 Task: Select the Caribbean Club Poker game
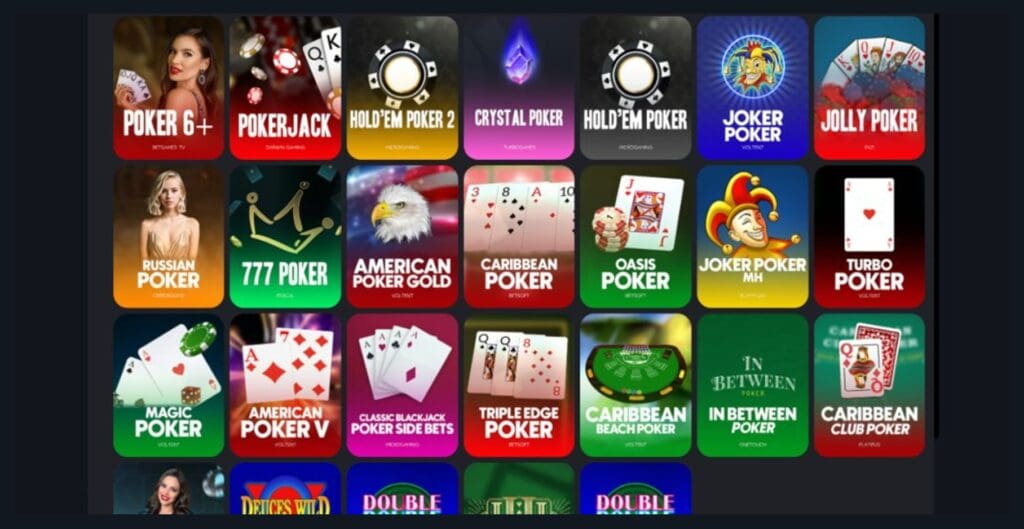pyautogui.click(x=869, y=385)
